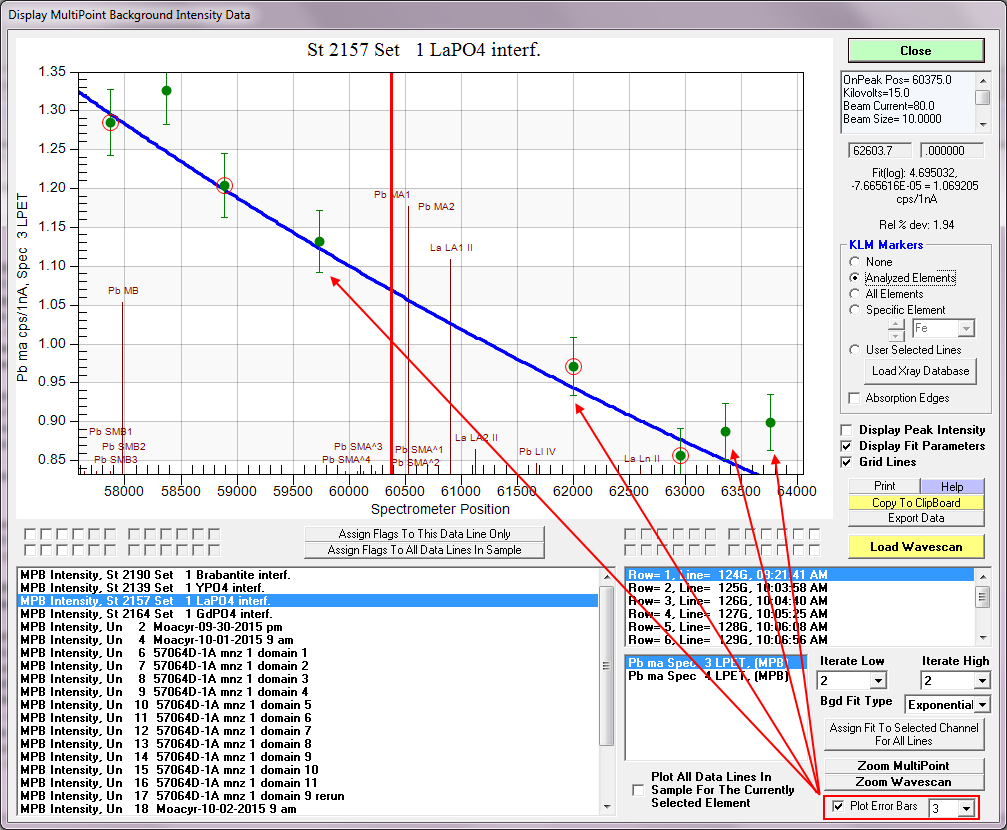
Task: Select Row 4 Line 127G data line
Action: click(727, 614)
